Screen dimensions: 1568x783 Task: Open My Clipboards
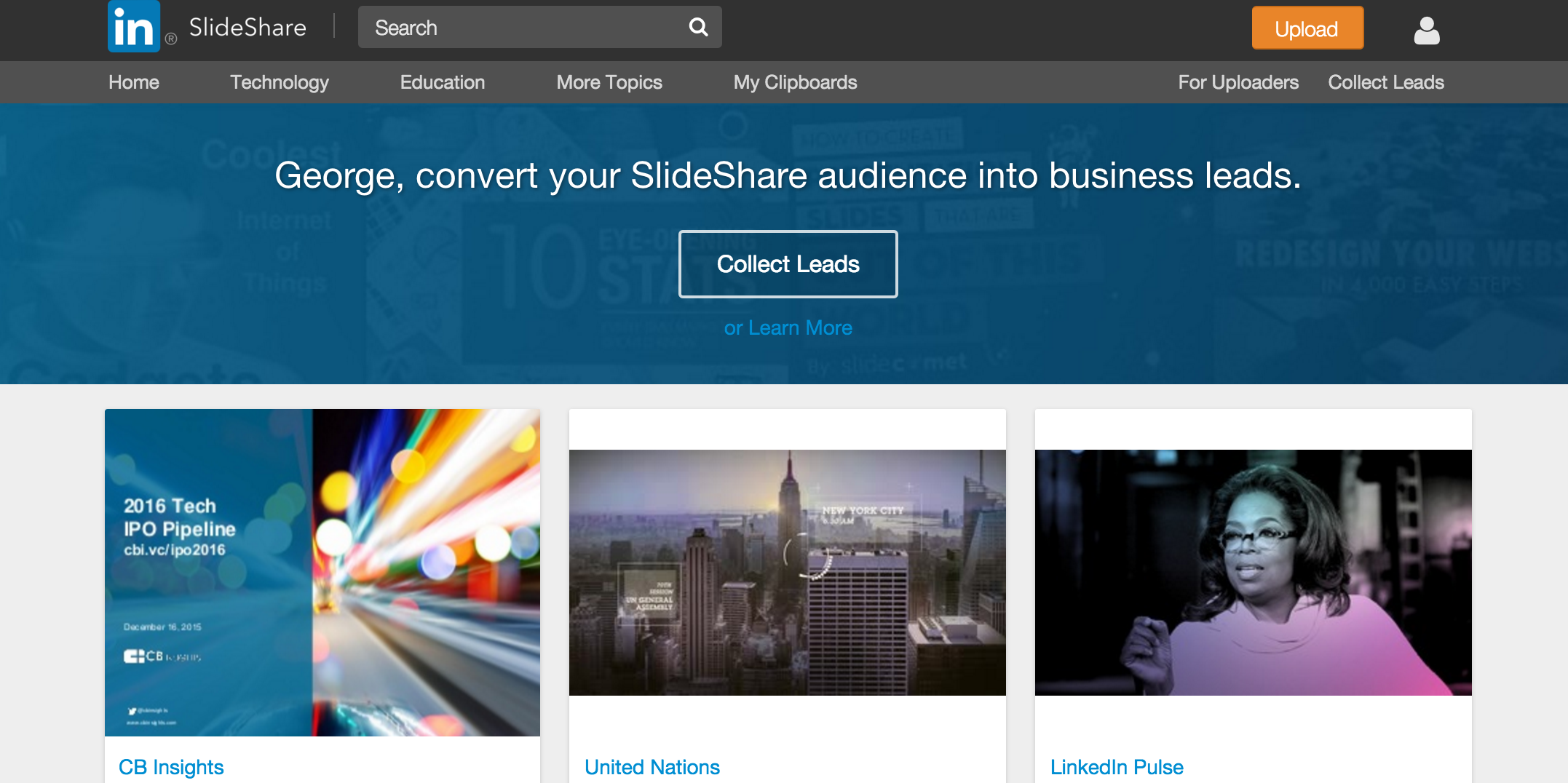coord(795,82)
